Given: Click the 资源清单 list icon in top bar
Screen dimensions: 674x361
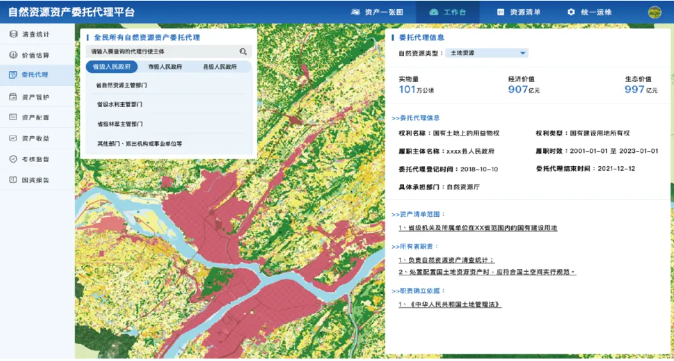Looking at the screenshot, I should coord(500,12).
